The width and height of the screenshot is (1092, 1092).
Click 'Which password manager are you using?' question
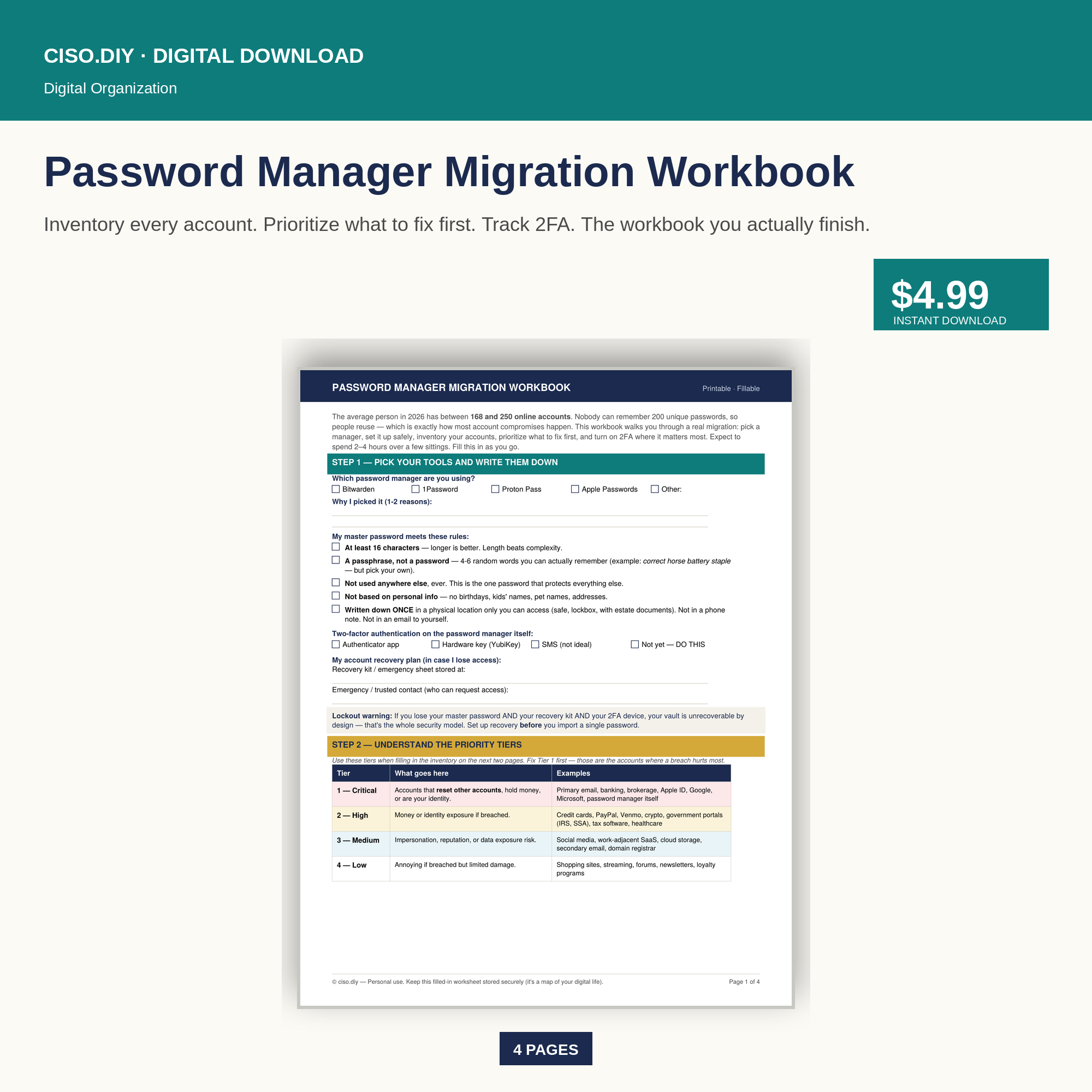click(403, 478)
